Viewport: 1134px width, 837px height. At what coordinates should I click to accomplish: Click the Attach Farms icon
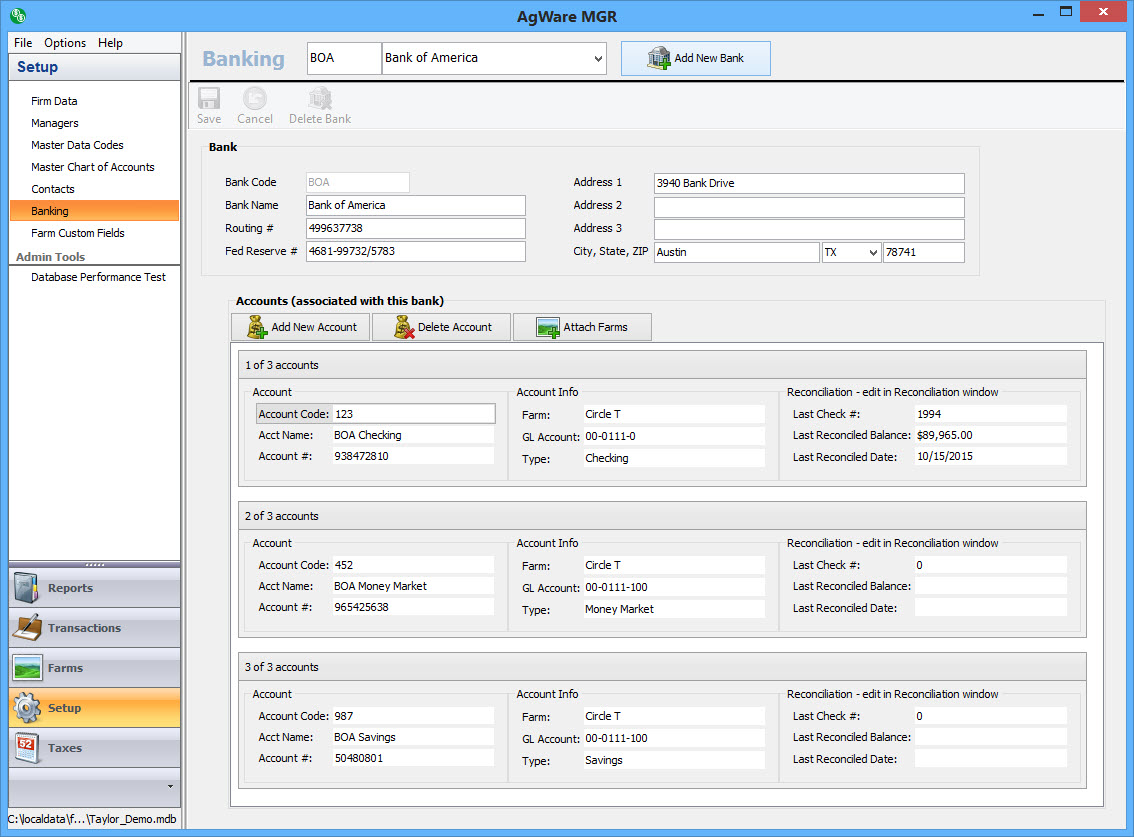(x=548, y=327)
